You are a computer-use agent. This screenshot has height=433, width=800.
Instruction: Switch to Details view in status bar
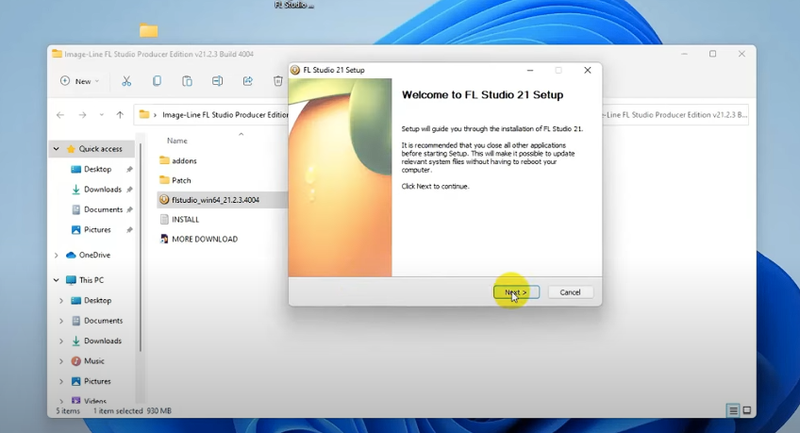coord(733,410)
